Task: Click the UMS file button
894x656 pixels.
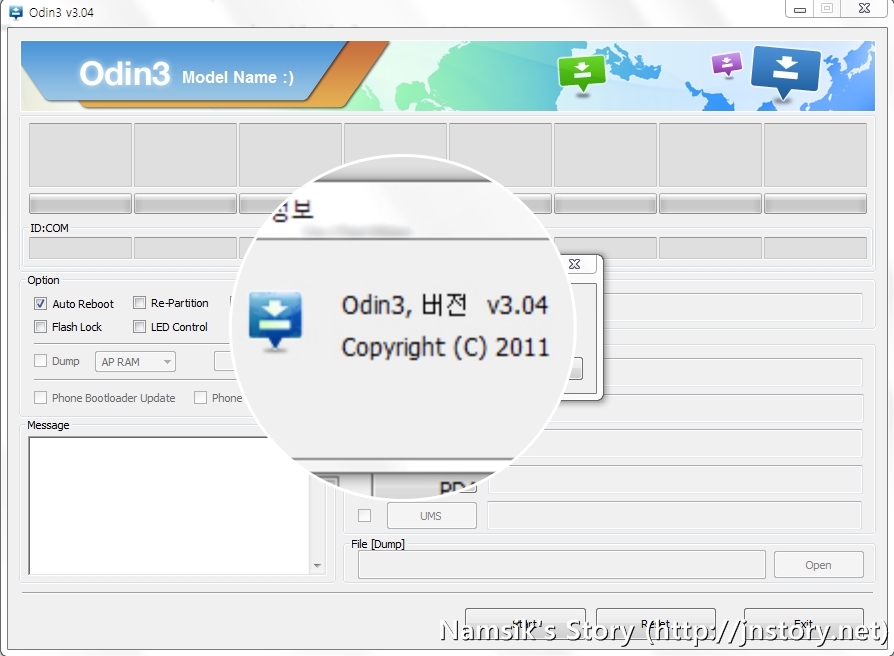Action: 431,516
